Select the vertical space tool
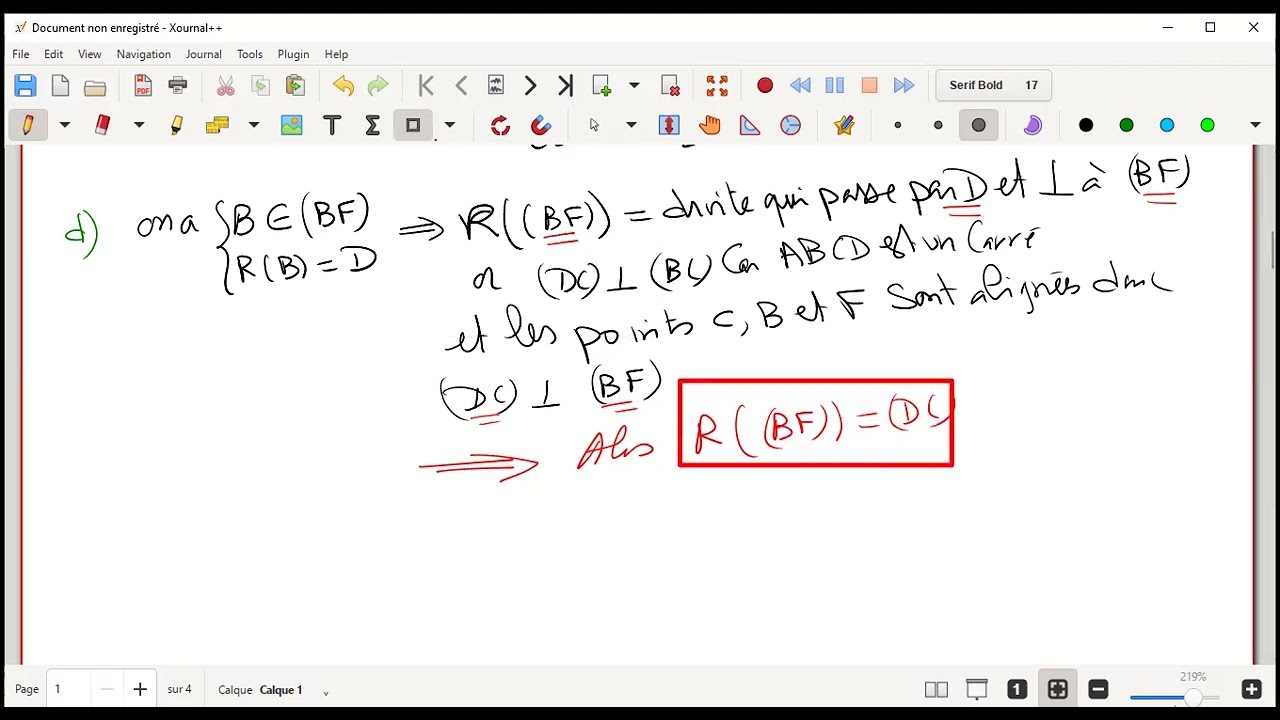This screenshot has width=1280, height=720. [x=669, y=125]
